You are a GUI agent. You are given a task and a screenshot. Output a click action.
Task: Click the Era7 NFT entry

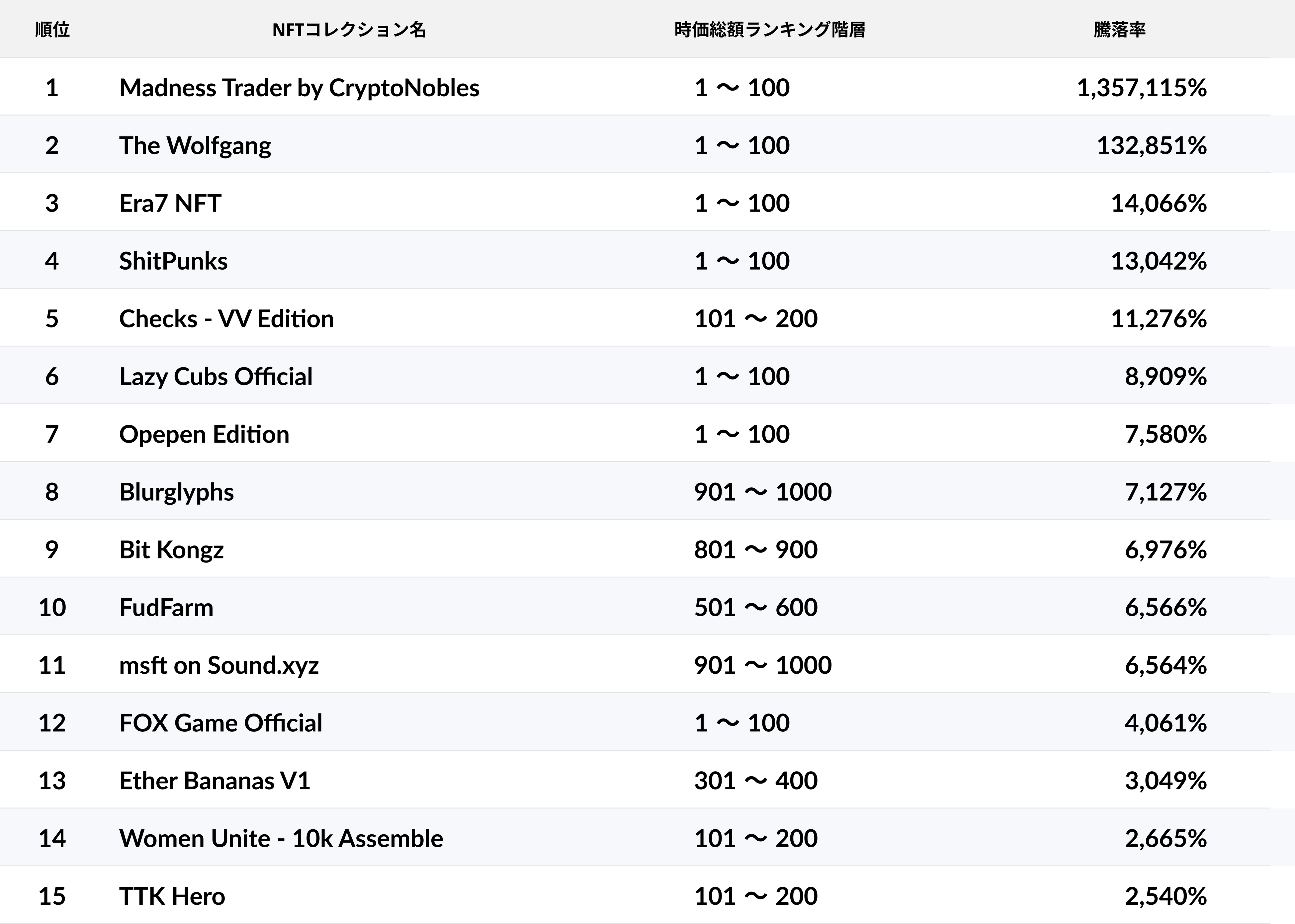coord(170,203)
